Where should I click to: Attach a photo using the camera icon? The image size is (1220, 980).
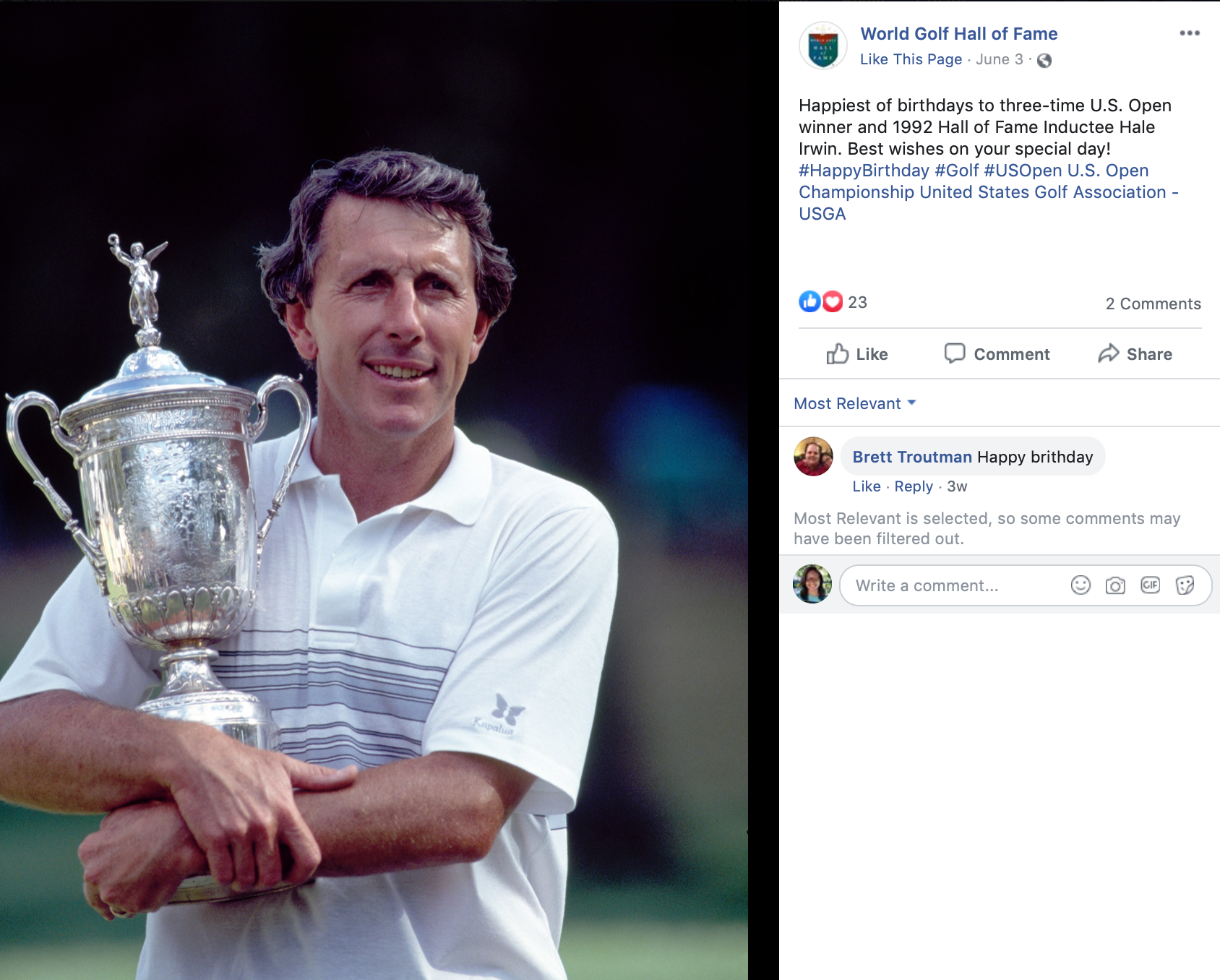(x=1115, y=585)
